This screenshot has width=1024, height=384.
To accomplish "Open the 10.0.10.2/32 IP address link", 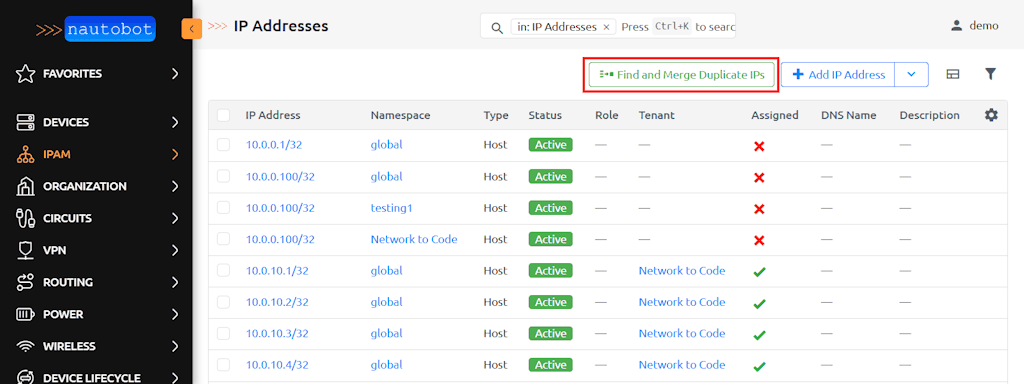I will point(277,302).
